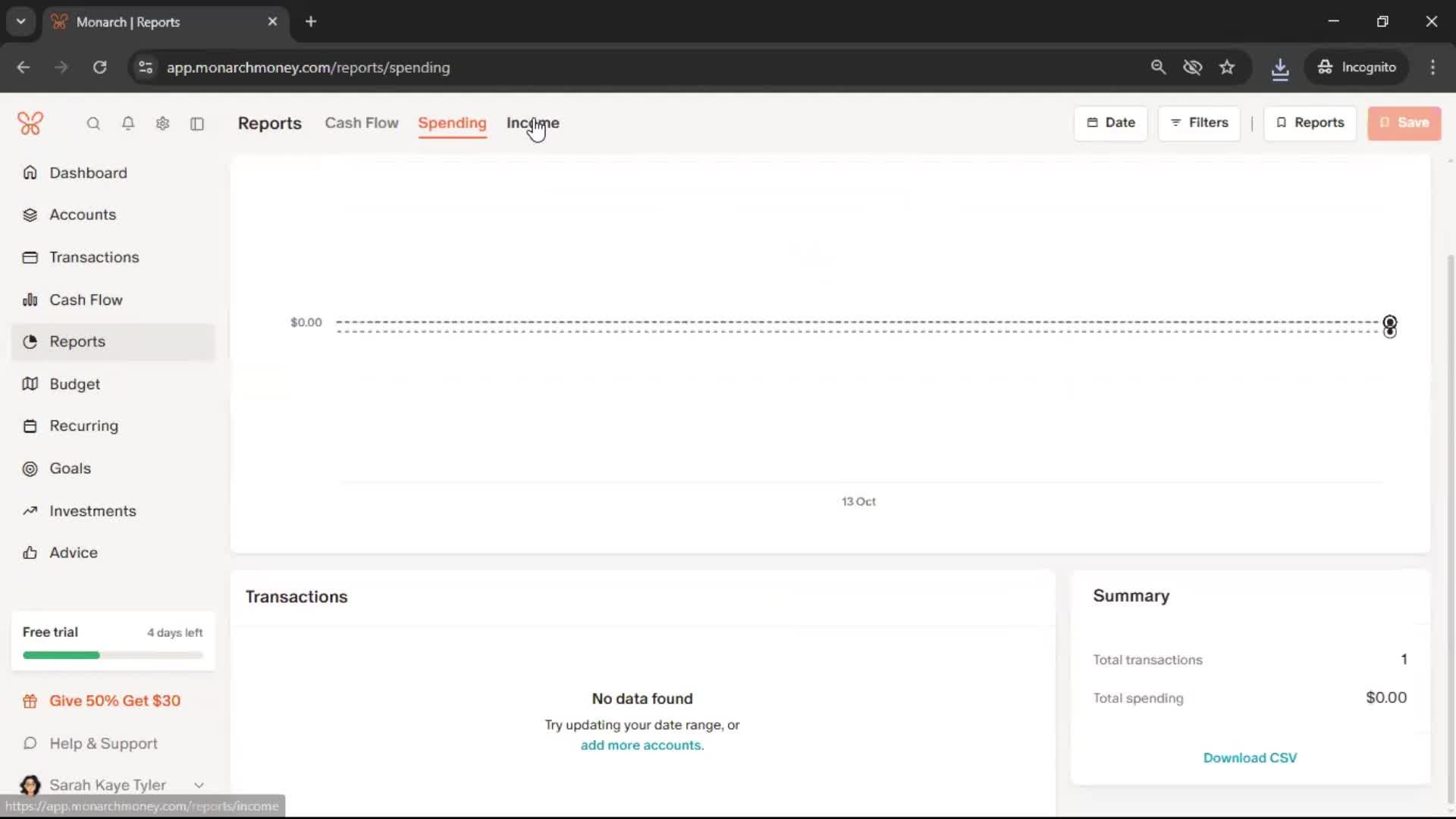The width and height of the screenshot is (1456, 819).
Task: Click the free trial progress bar
Action: coord(113,654)
